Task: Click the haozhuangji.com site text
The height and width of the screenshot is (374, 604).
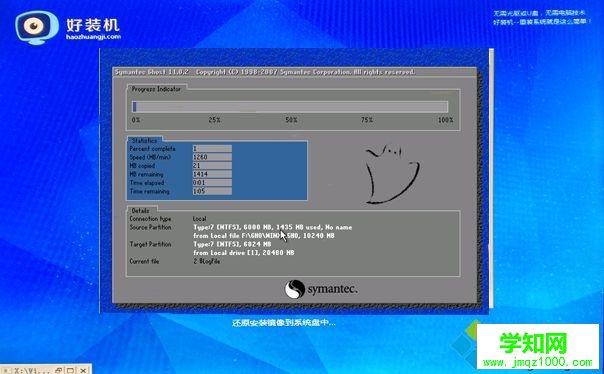Action: point(94,37)
